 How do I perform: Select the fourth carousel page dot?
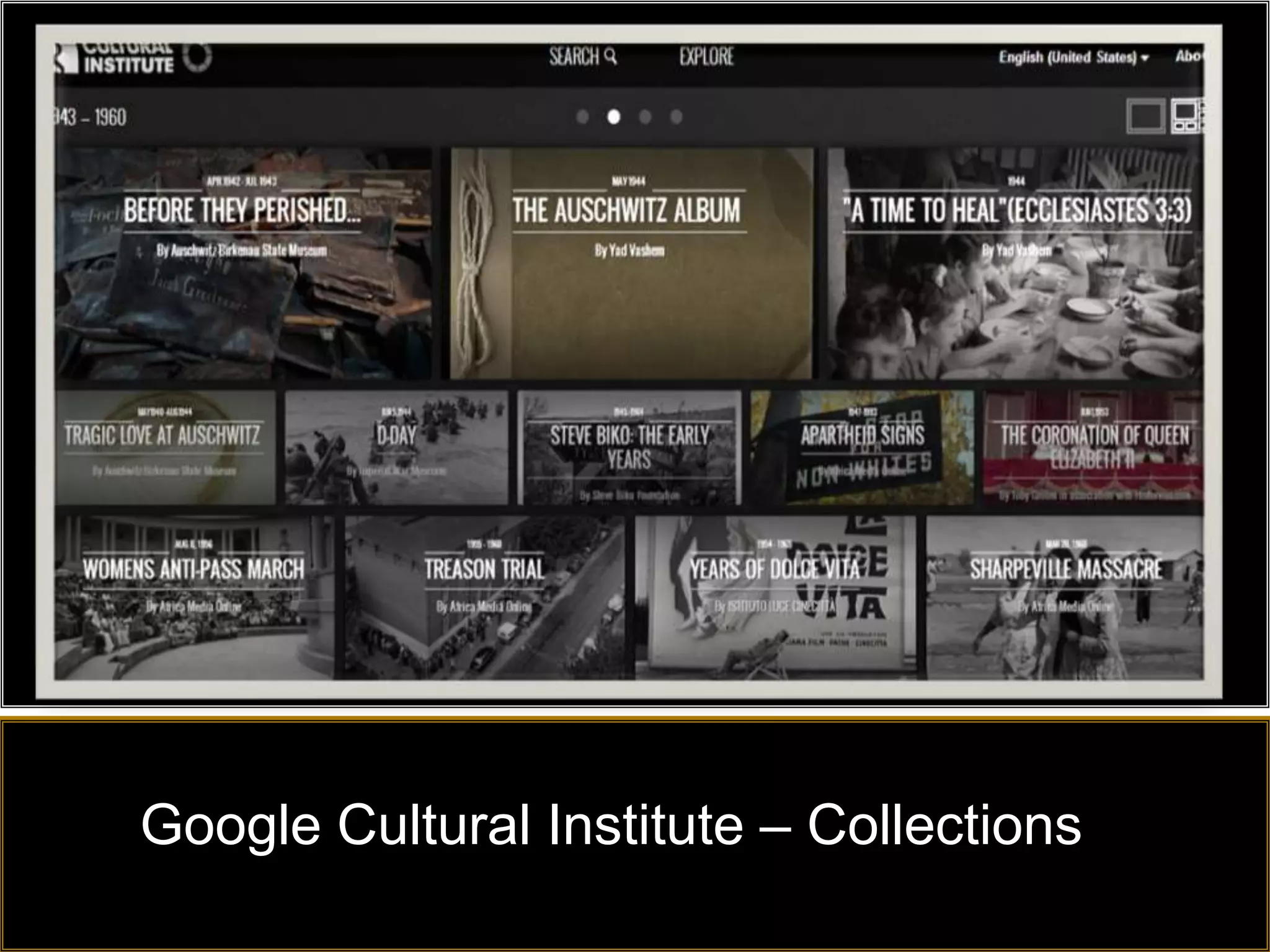pyautogui.click(x=677, y=117)
